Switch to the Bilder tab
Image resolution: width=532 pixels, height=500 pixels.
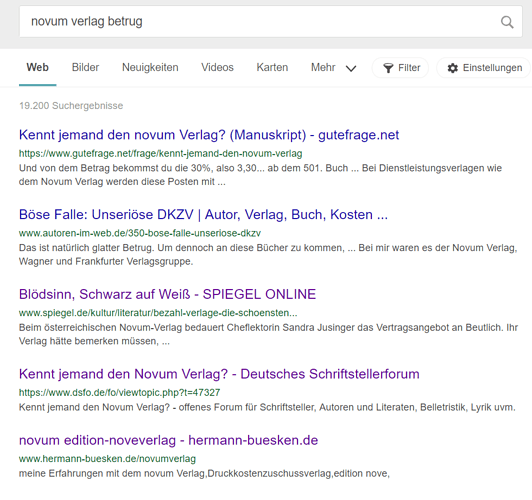(85, 68)
